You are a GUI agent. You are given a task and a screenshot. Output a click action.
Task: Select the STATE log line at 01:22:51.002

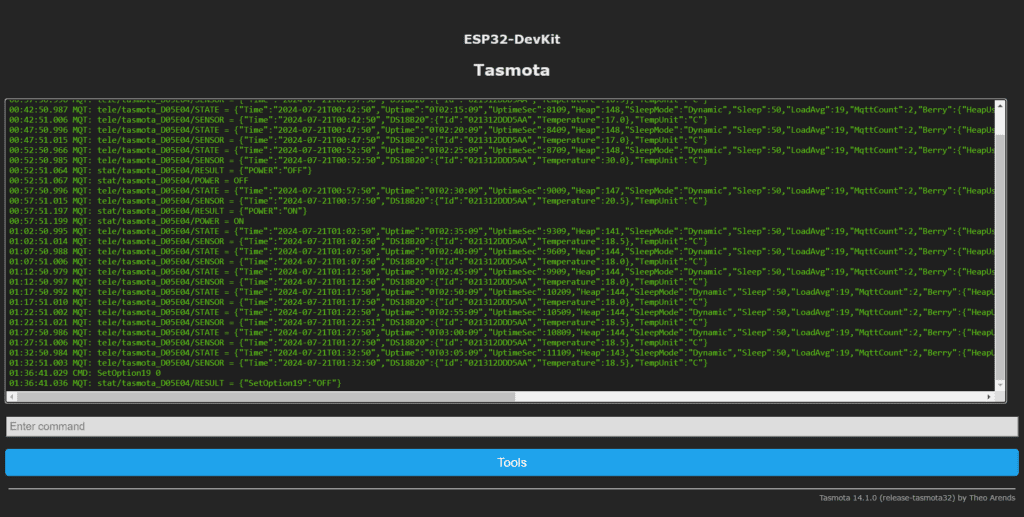coord(502,312)
